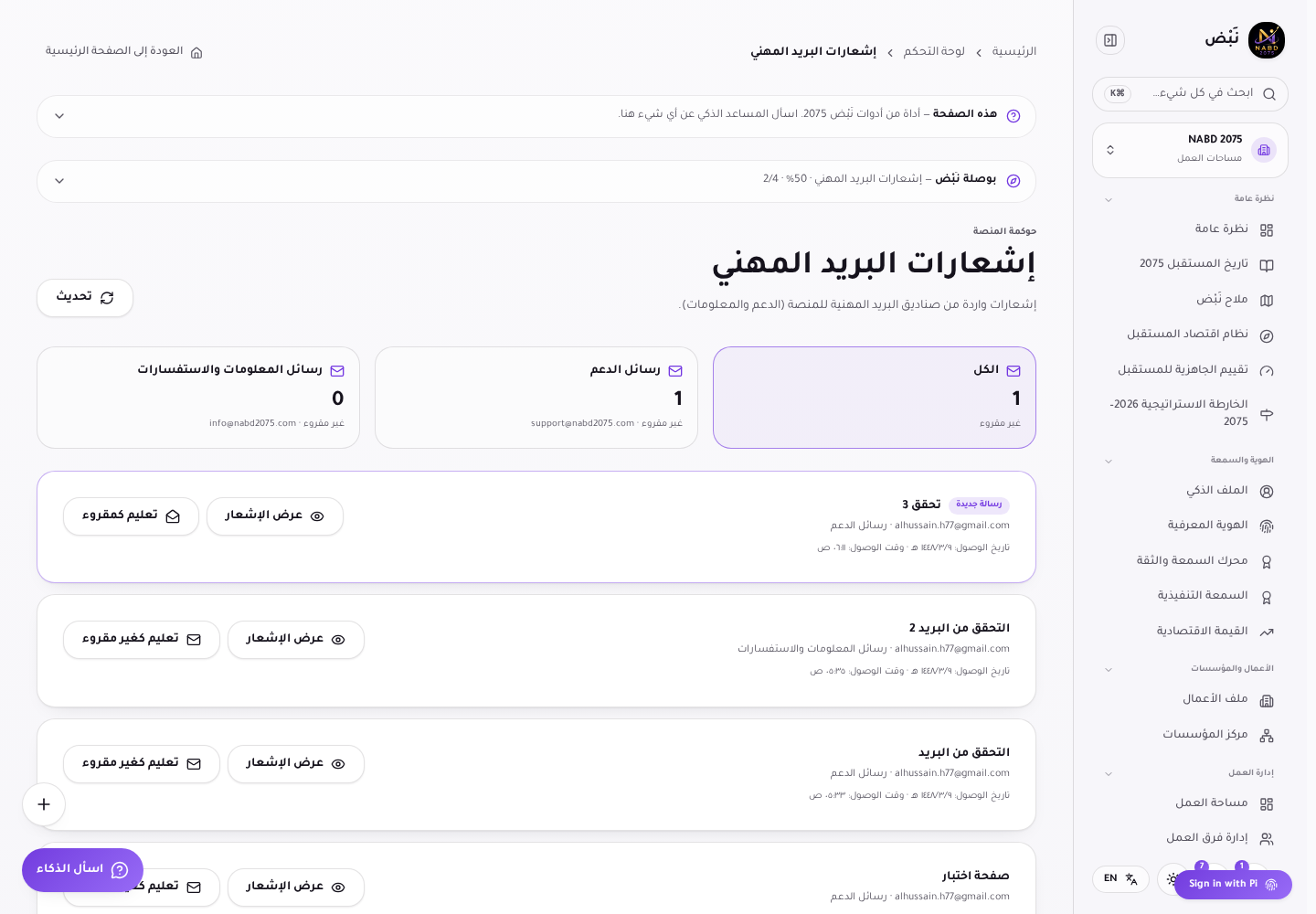Open محرك السمعة والثقة page

(1190, 561)
